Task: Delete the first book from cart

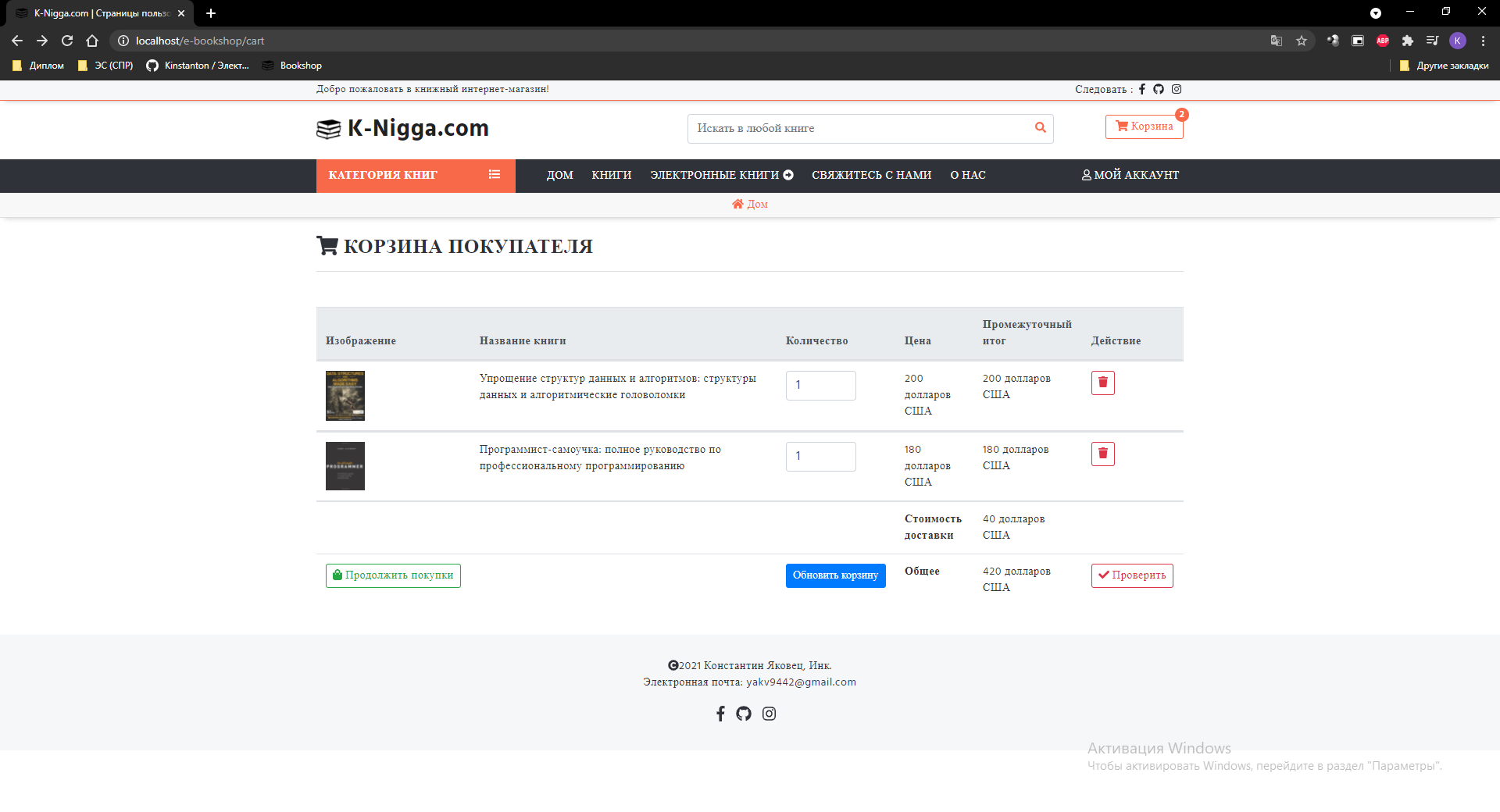Action: pyautogui.click(x=1102, y=383)
